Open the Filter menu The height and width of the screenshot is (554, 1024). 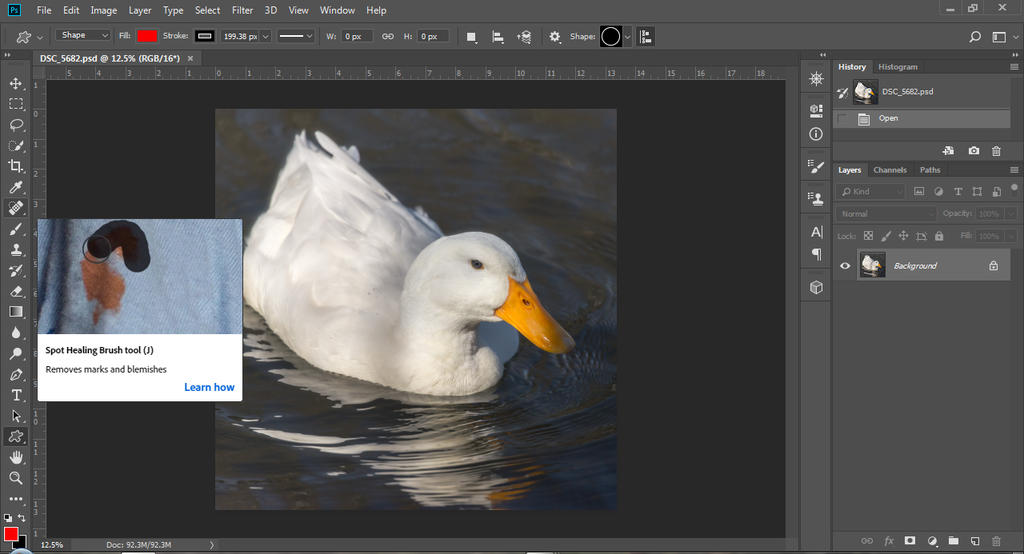pos(242,10)
